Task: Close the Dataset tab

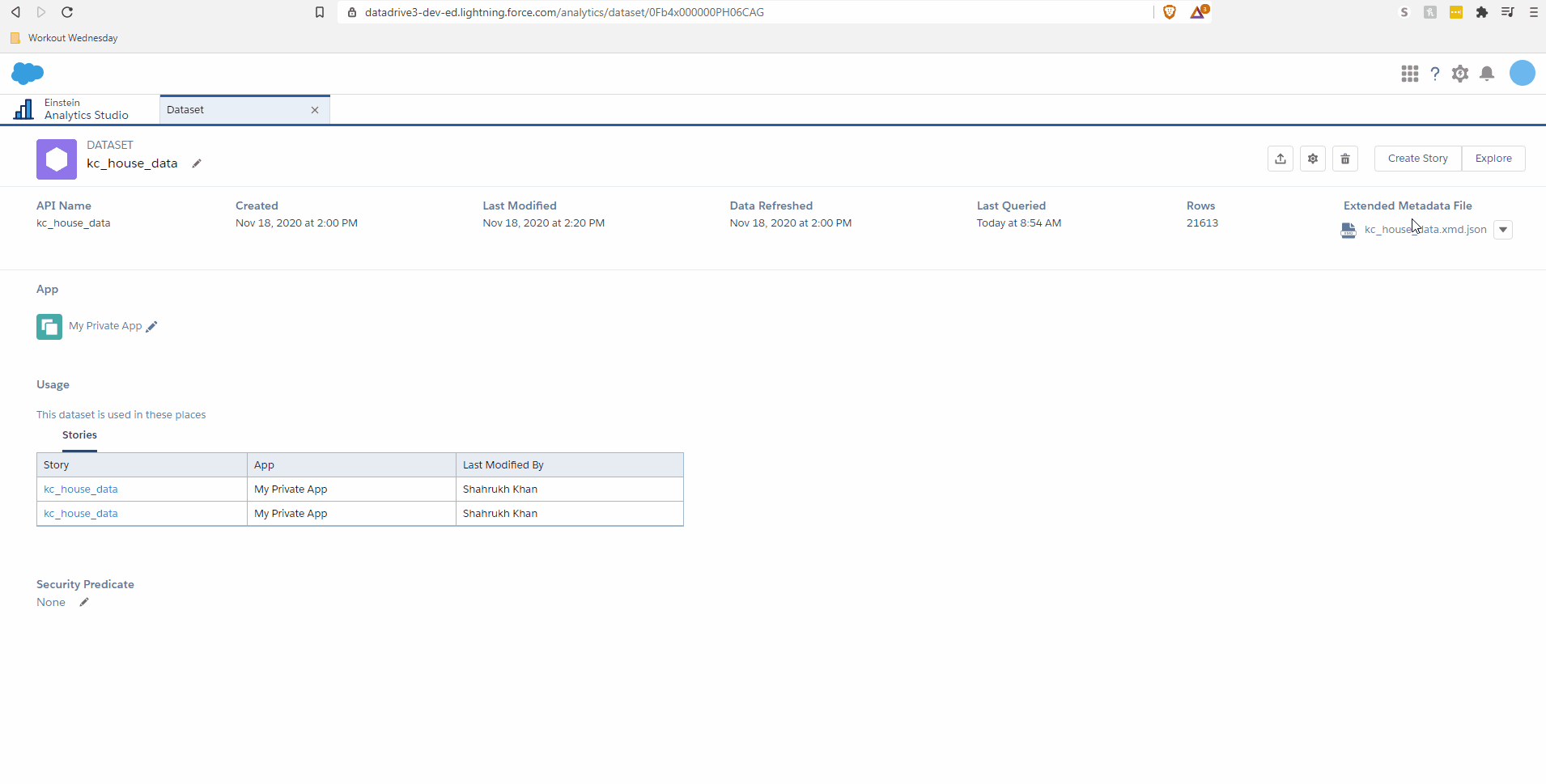Action: click(315, 110)
